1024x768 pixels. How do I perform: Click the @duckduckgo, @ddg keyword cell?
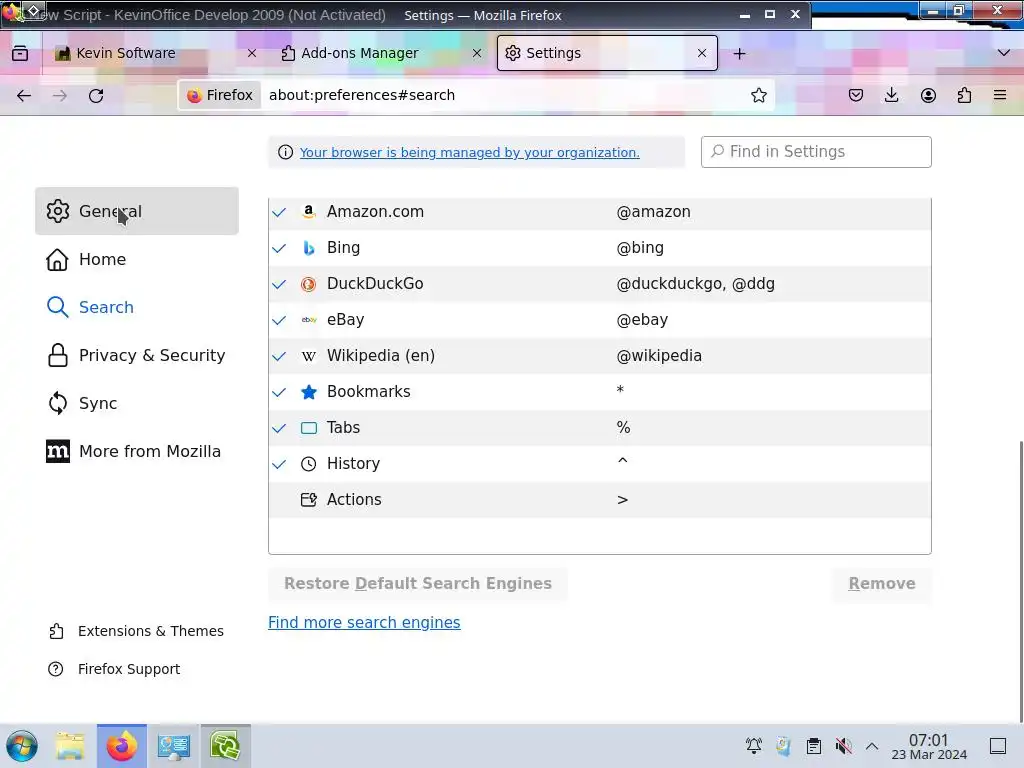(x=696, y=283)
